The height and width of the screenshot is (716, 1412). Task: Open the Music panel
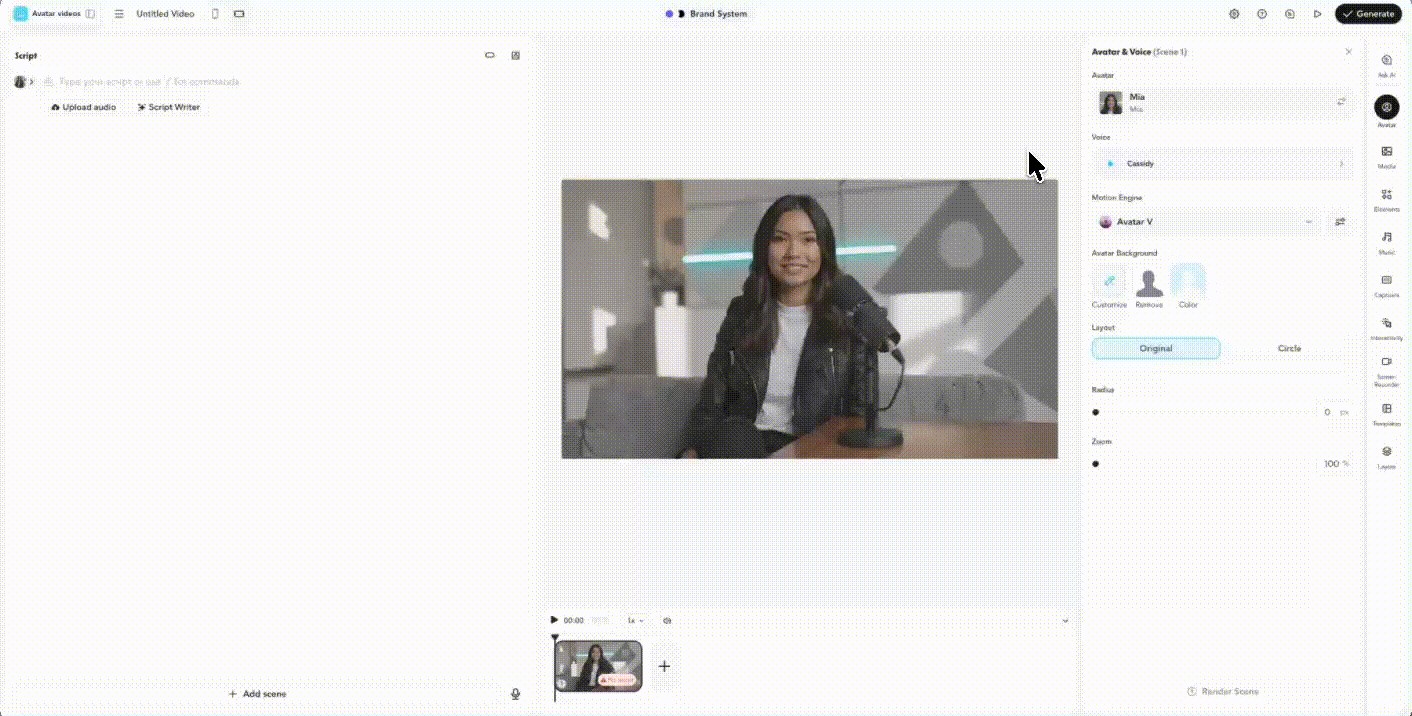tap(1386, 241)
